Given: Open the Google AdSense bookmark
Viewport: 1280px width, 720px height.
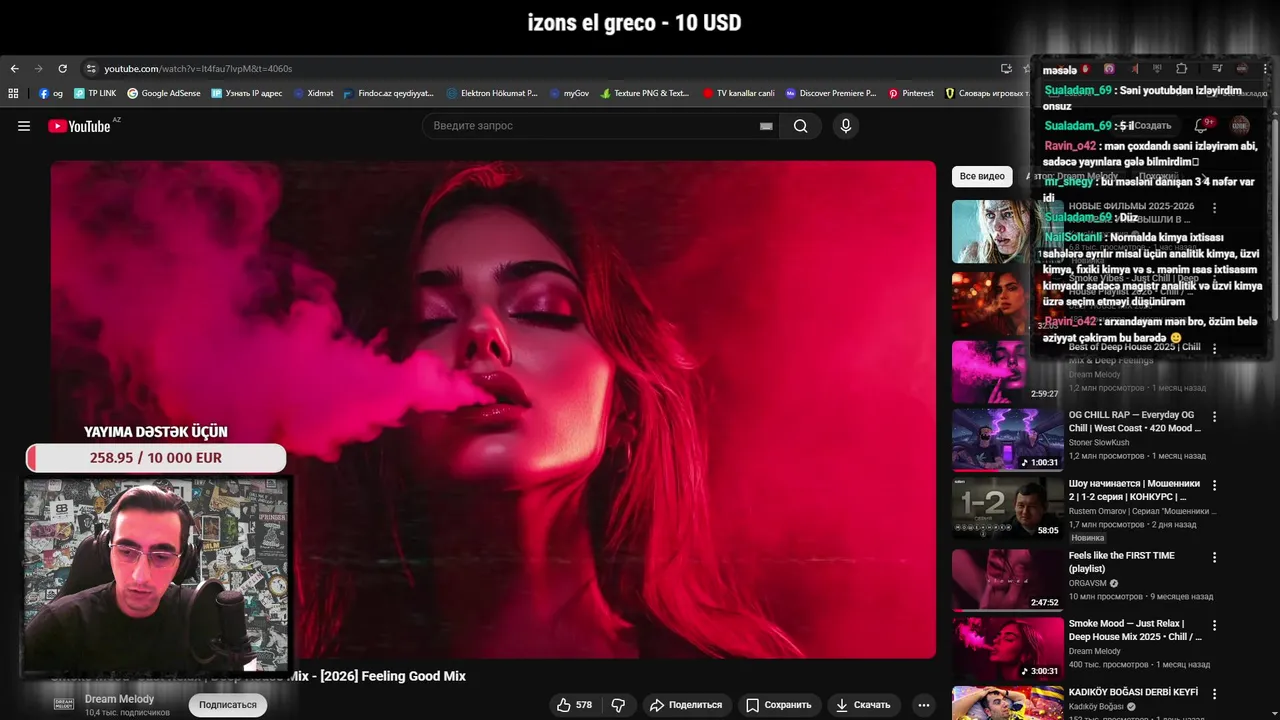Looking at the screenshot, I should click(x=164, y=93).
